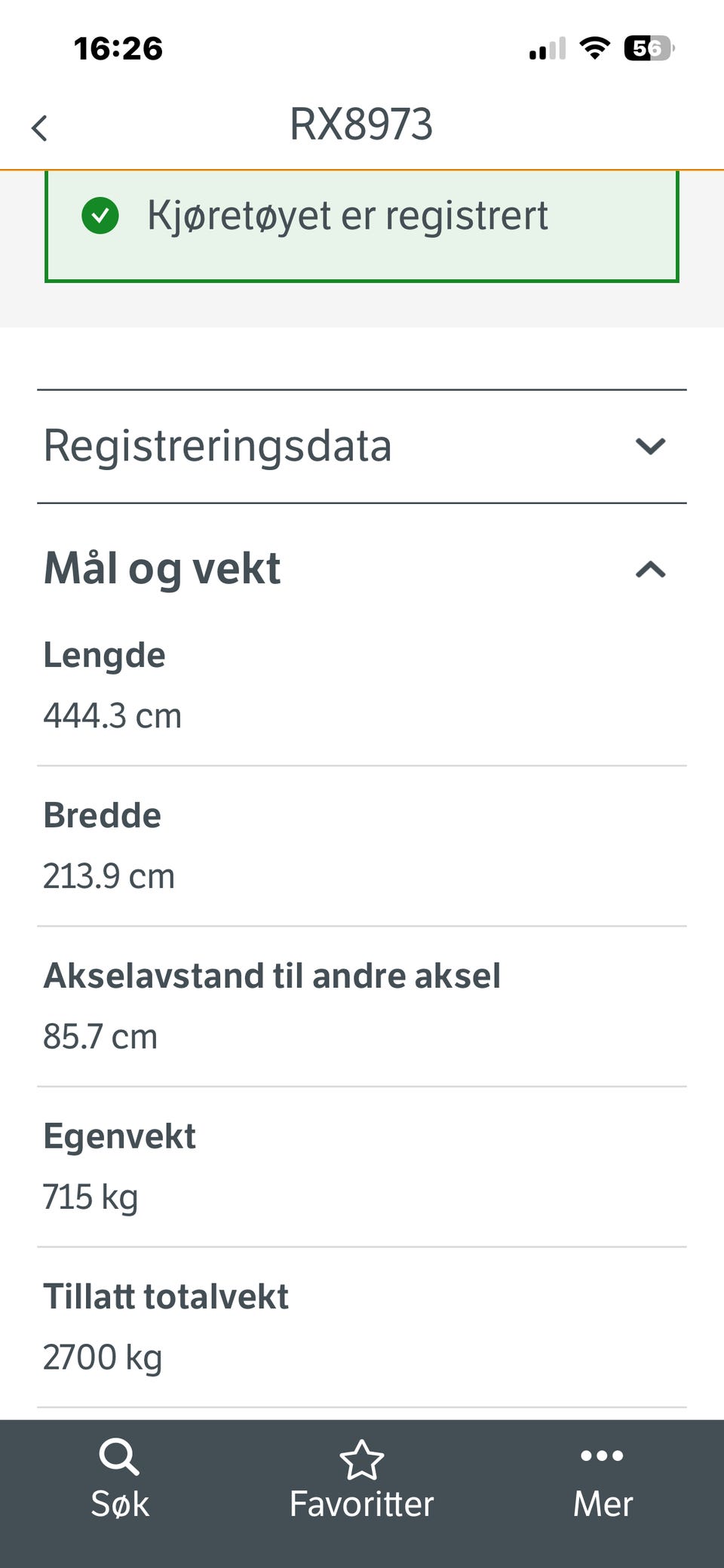Image resolution: width=724 pixels, height=1568 pixels.
Task: Switch to the Favoritter tab label
Action: 362,1504
